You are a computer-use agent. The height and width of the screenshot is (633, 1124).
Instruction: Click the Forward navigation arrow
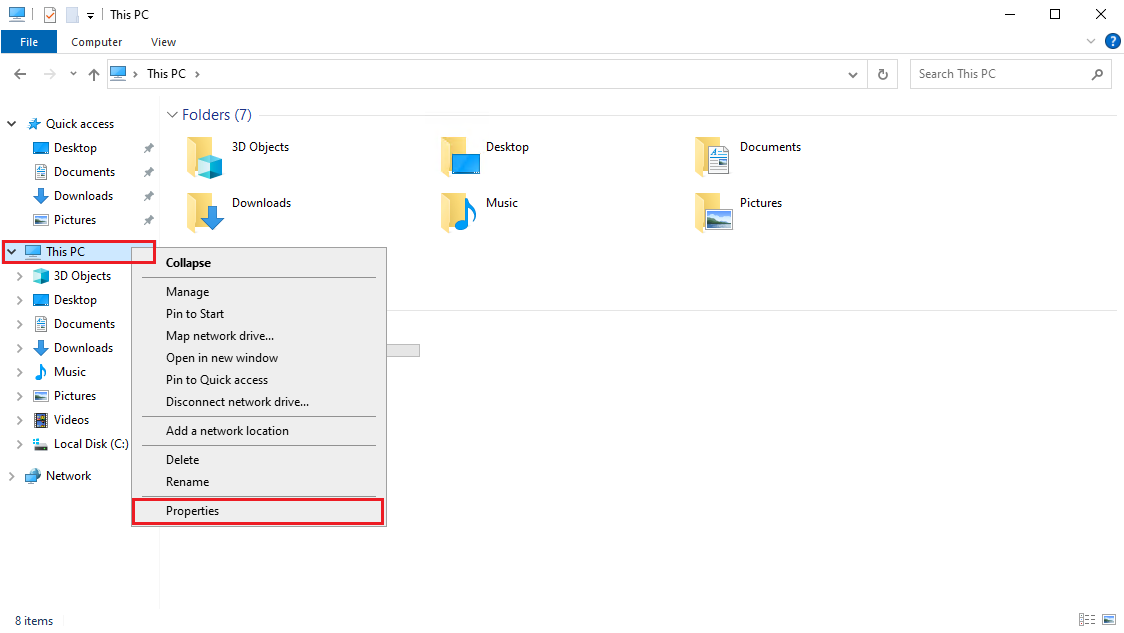tap(49, 74)
